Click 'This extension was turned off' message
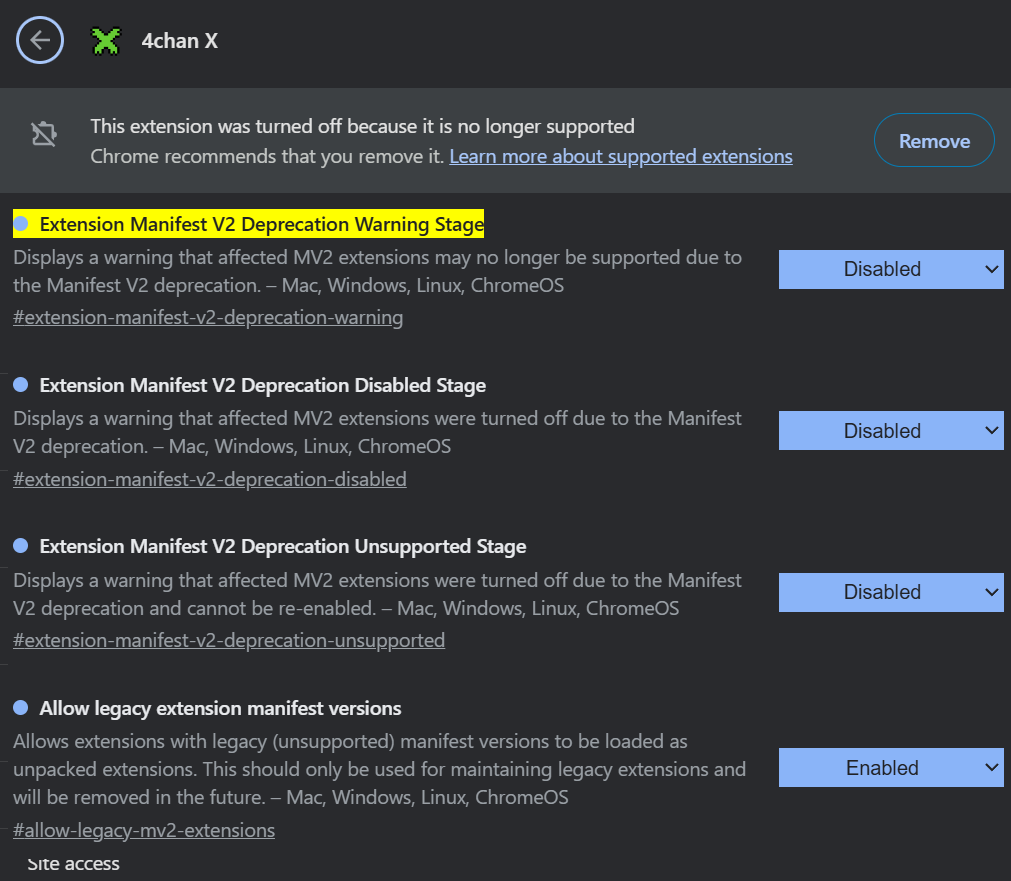1011x881 pixels. 362,126
